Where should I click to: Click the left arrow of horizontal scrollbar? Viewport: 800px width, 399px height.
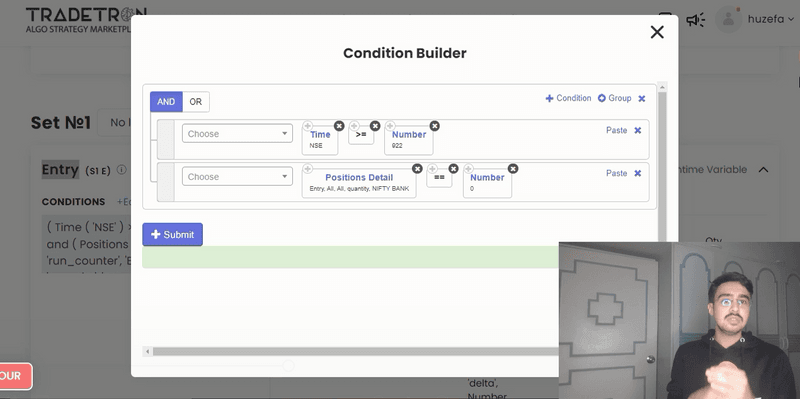click(x=147, y=352)
